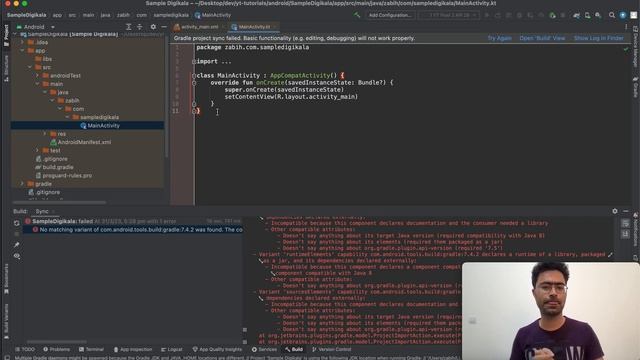Screen dimensions: 640x360
Task: Click the pin tab icon in Build panel
Action: (x=17, y=245)
